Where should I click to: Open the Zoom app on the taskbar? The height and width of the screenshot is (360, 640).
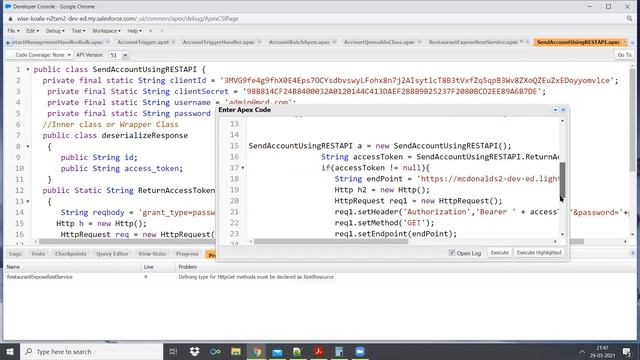click(x=360, y=351)
